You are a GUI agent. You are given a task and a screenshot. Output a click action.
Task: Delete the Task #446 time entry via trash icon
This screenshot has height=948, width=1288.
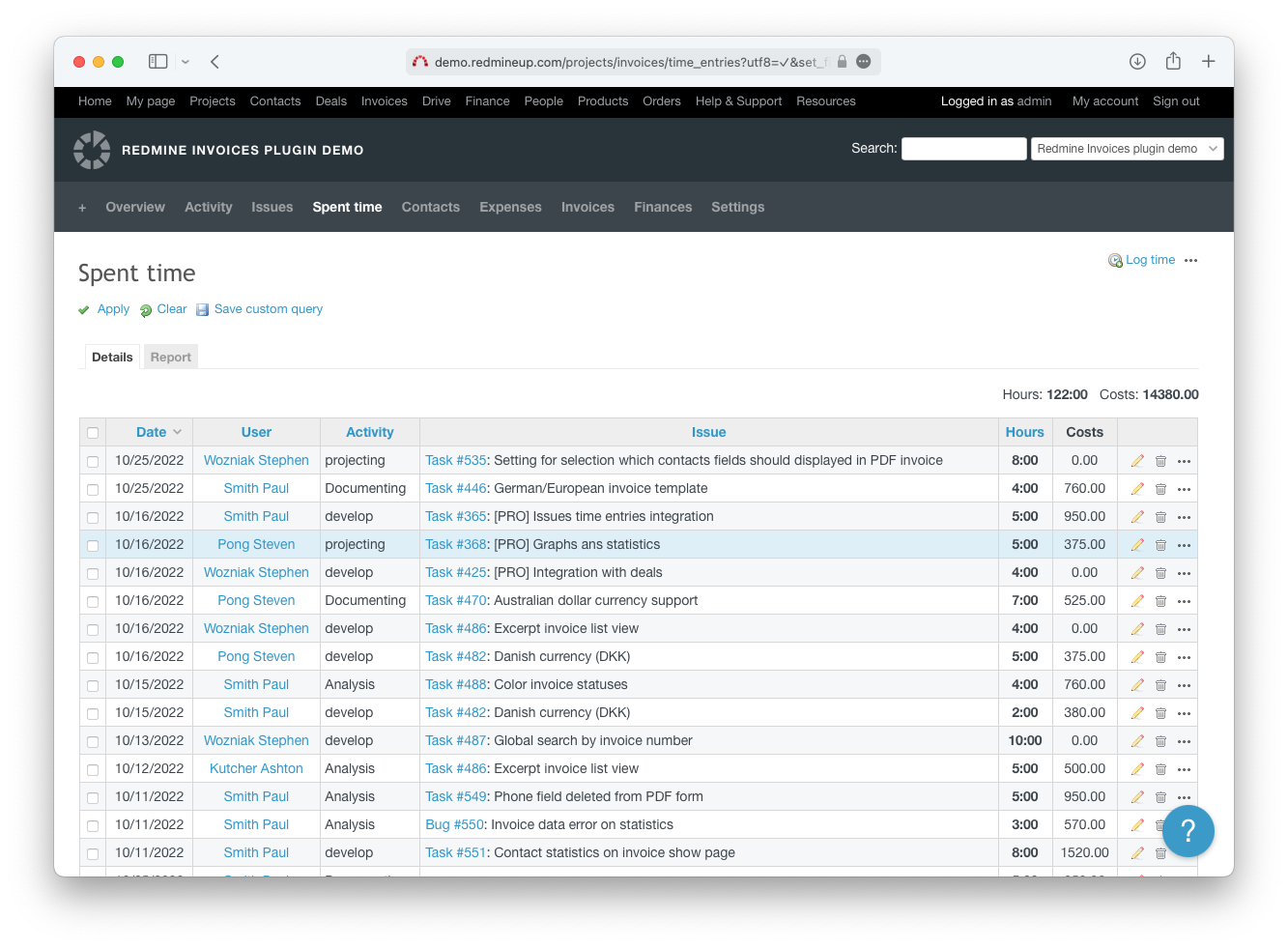point(1160,489)
